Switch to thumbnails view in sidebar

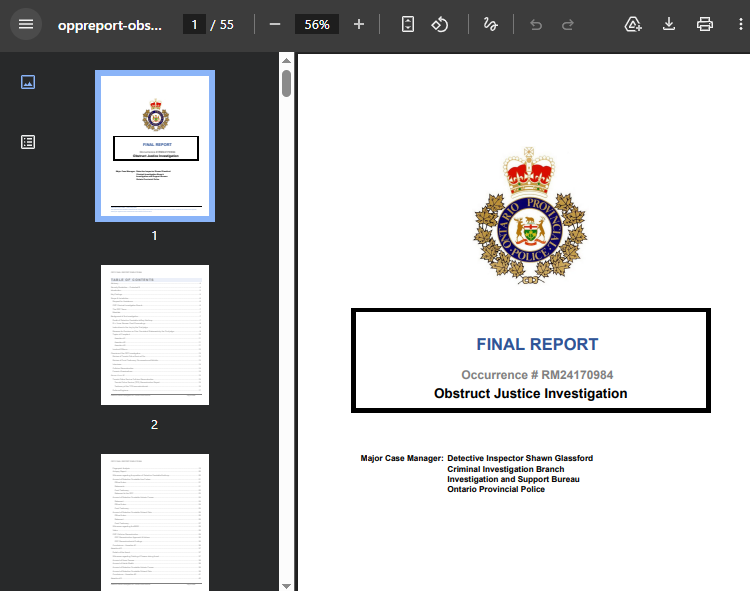click(x=28, y=82)
